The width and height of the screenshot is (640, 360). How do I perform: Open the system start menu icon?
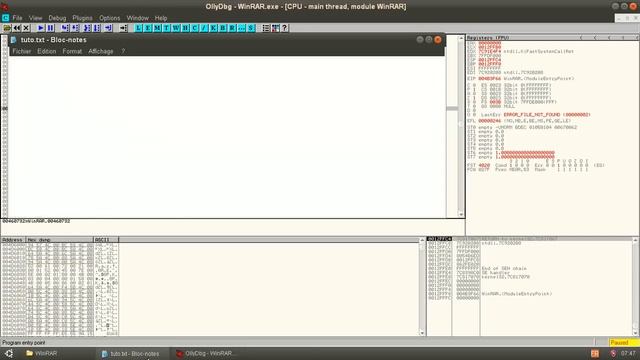9,353
